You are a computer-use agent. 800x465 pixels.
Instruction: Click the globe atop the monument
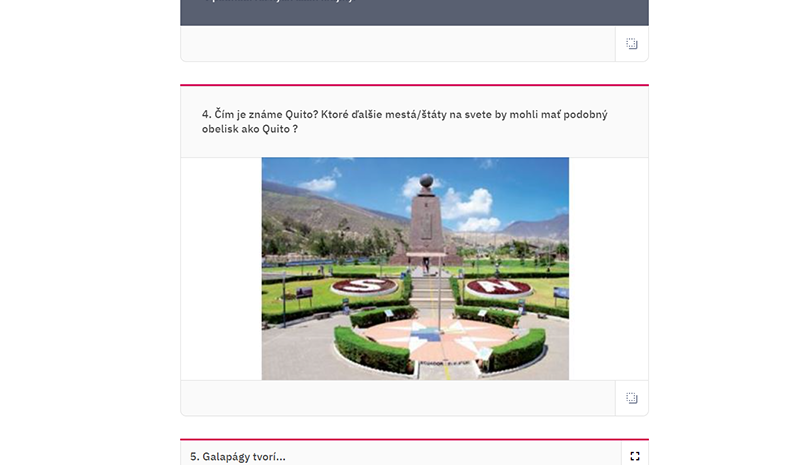click(427, 181)
